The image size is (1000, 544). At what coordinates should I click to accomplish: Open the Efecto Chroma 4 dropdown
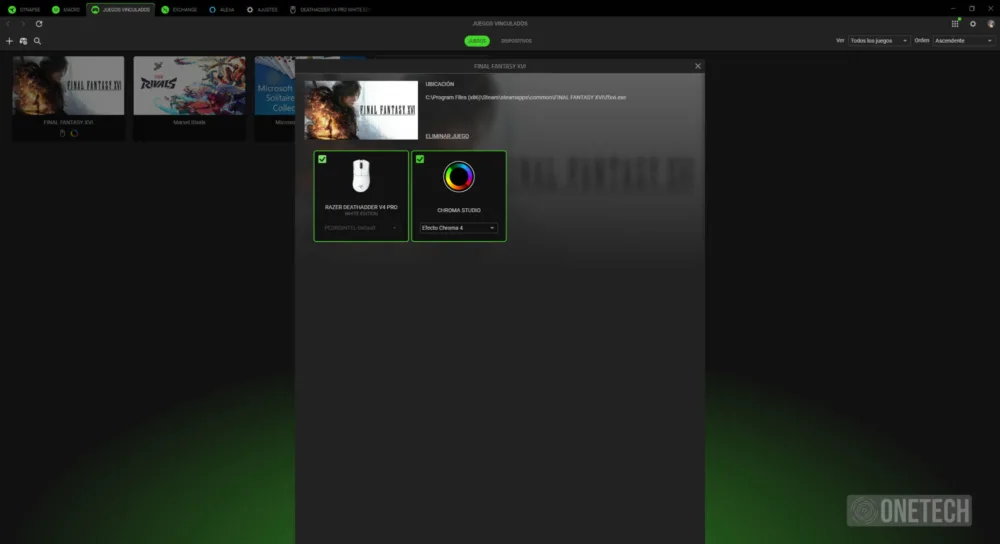pos(459,228)
